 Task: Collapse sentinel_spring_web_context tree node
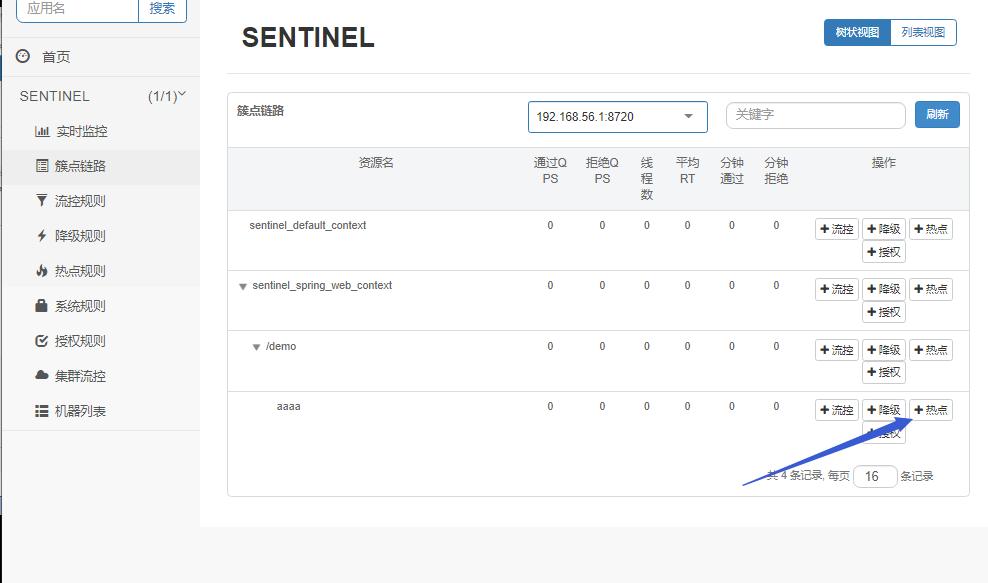click(x=243, y=287)
